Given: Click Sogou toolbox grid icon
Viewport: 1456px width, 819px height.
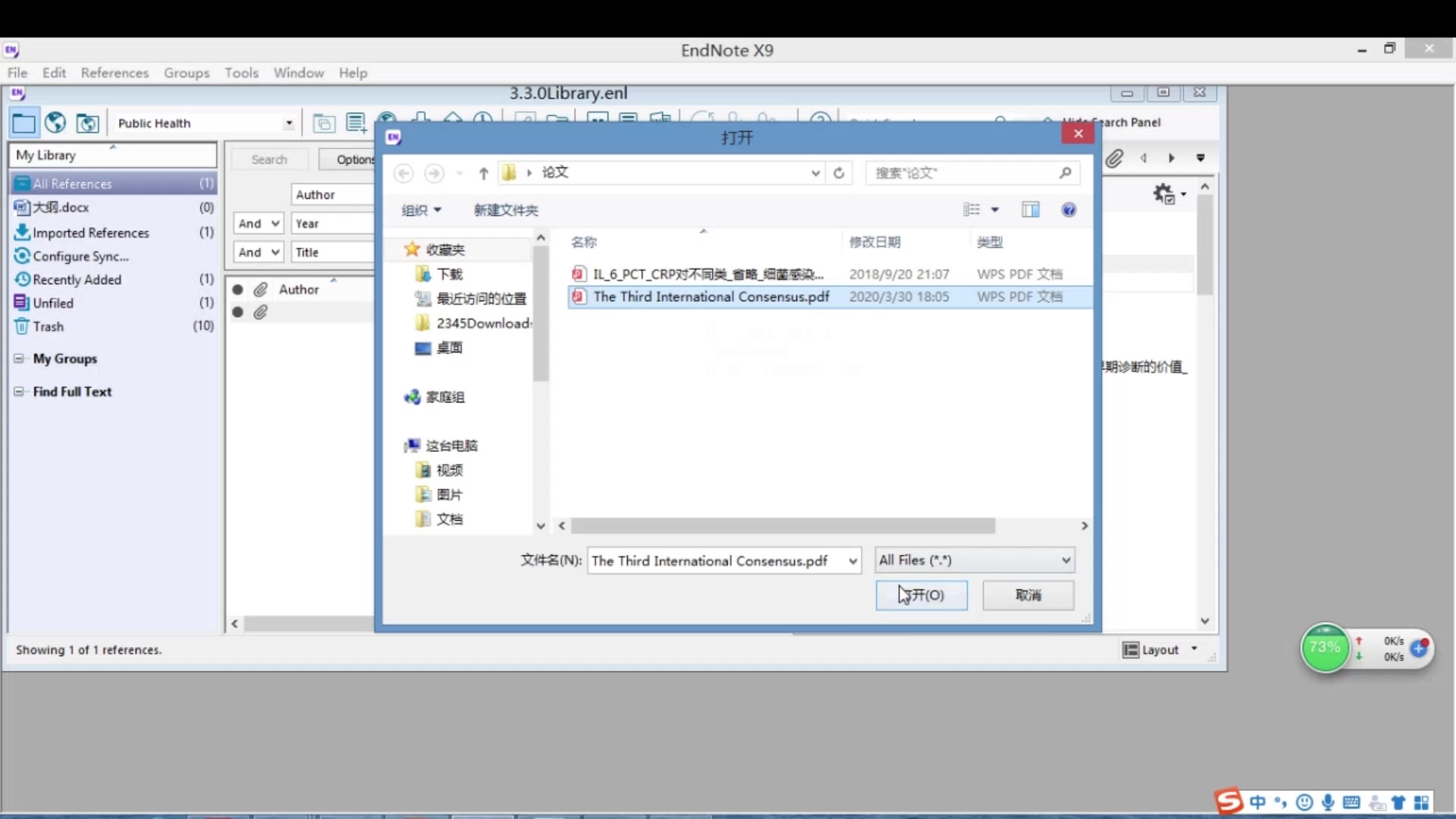Looking at the screenshot, I should pos(1421,802).
